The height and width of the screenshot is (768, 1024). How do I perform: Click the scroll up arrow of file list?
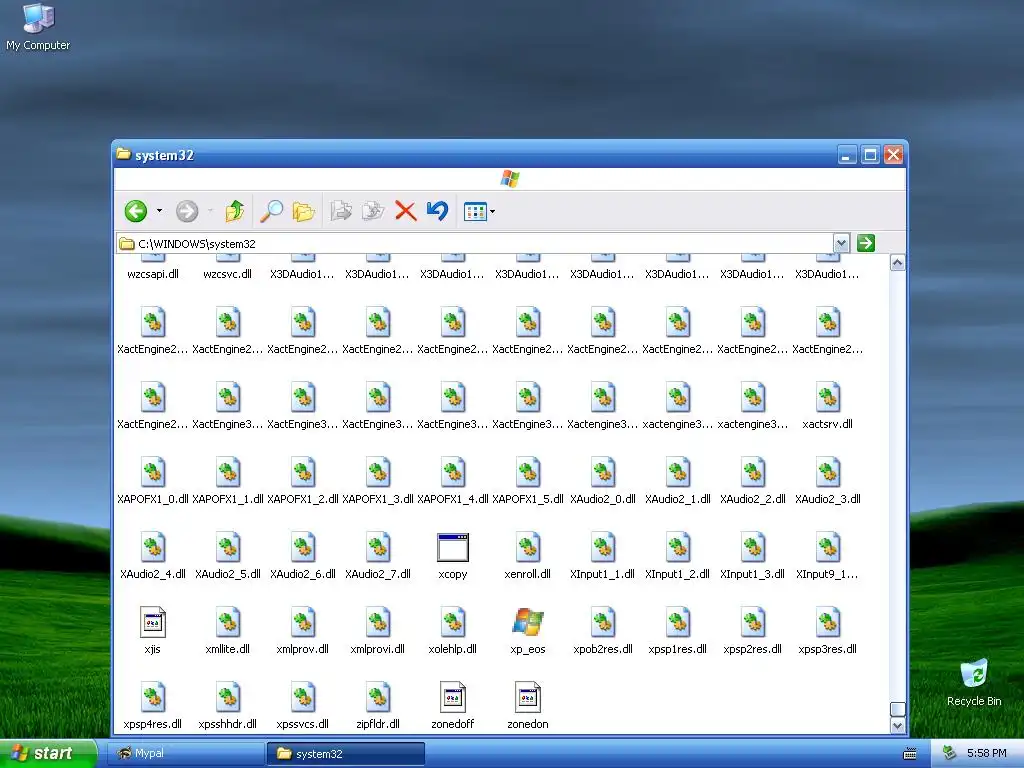(898, 263)
